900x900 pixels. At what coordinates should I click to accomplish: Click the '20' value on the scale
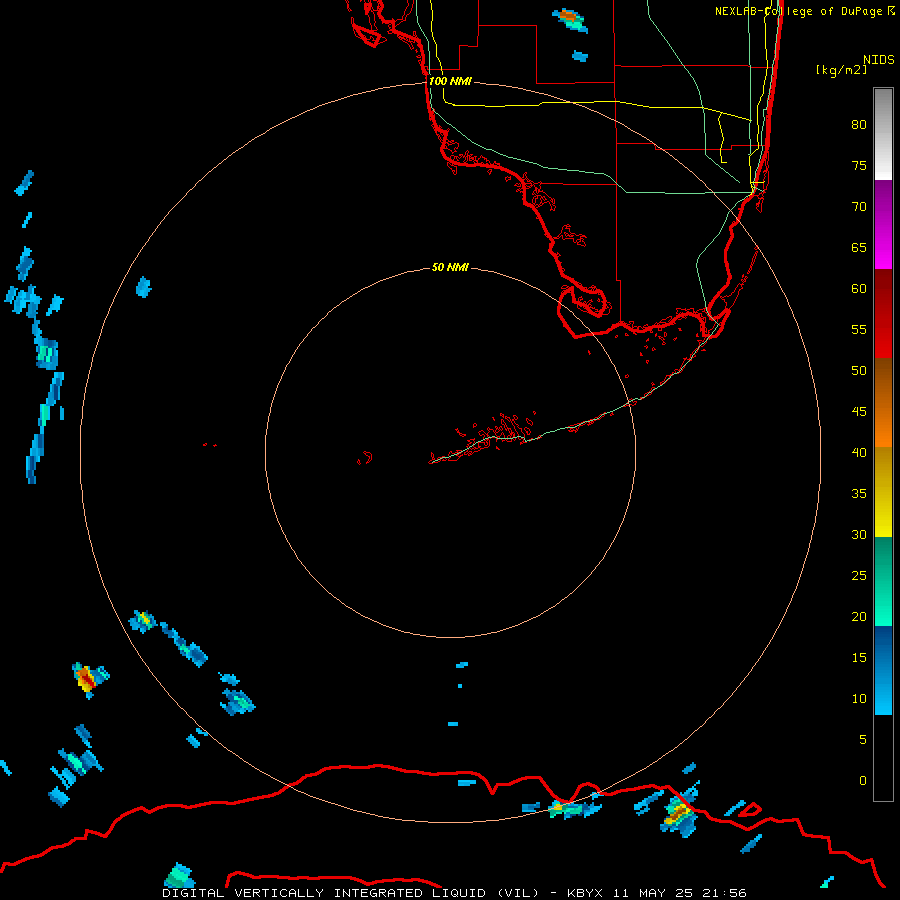pos(859,616)
